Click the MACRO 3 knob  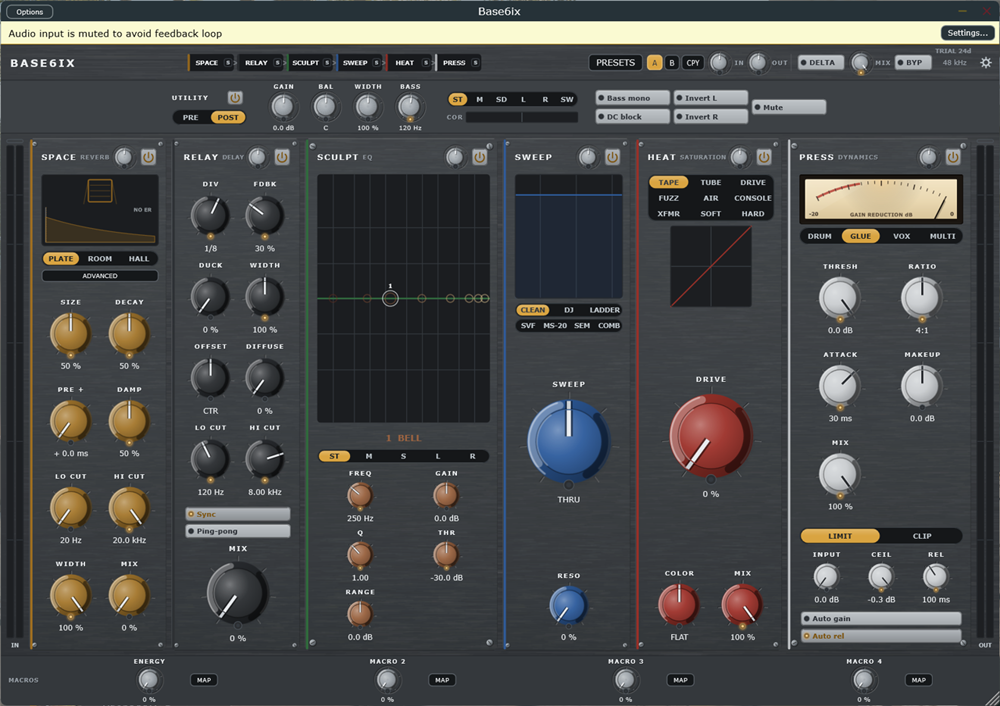point(625,680)
